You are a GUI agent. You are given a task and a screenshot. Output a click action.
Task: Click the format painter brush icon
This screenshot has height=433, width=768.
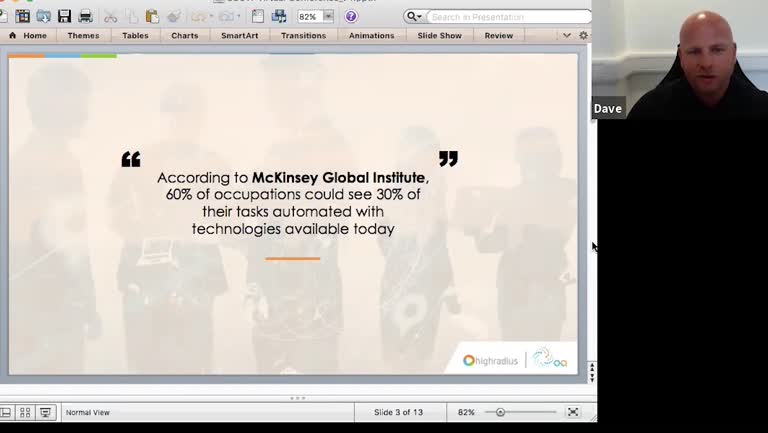(x=173, y=17)
